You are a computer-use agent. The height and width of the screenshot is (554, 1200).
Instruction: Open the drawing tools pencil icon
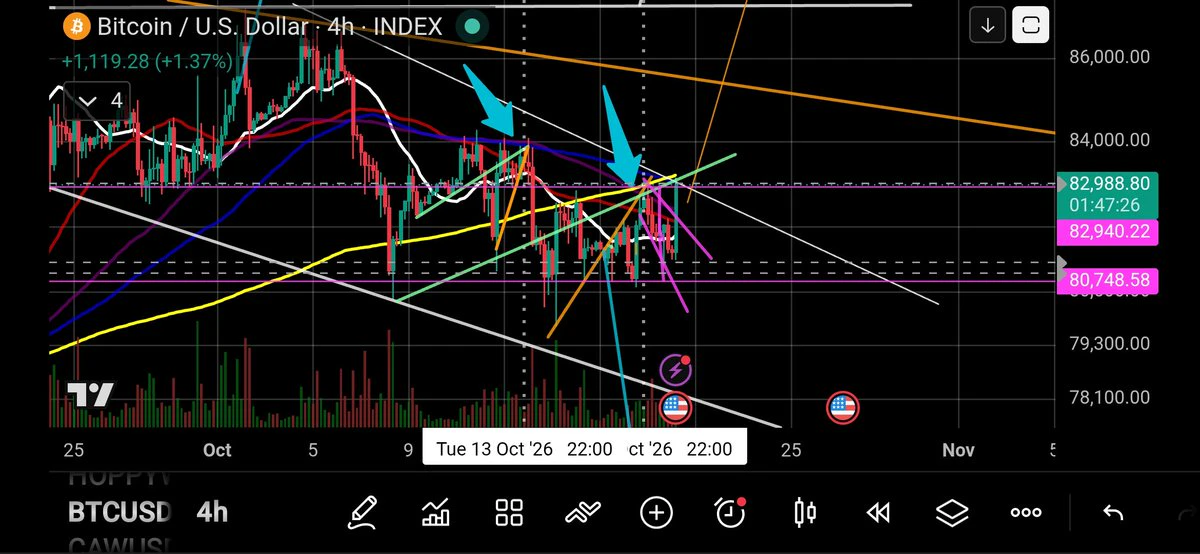click(x=363, y=513)
